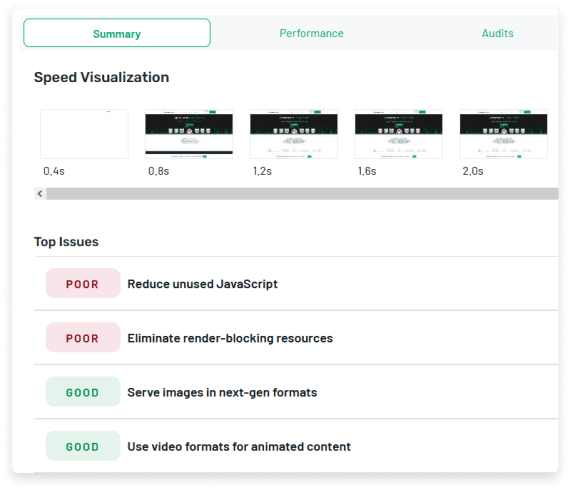Click POOR badge beside Reduce unused JavaScript
The image size is (570, 490).
[x=83, y=284]
